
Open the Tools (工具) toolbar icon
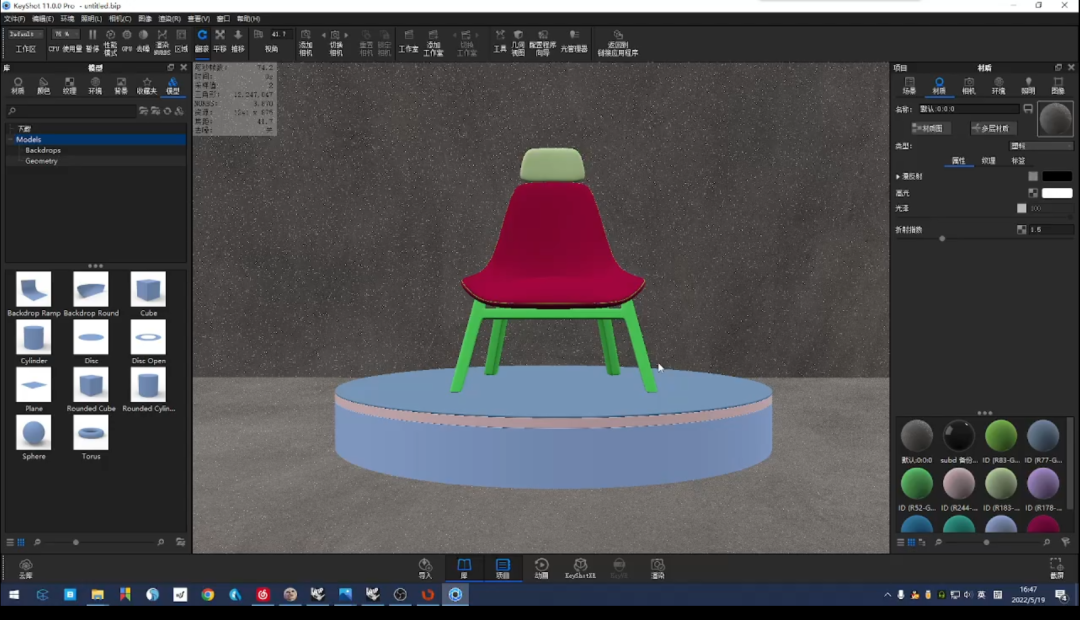click(500, 41)
